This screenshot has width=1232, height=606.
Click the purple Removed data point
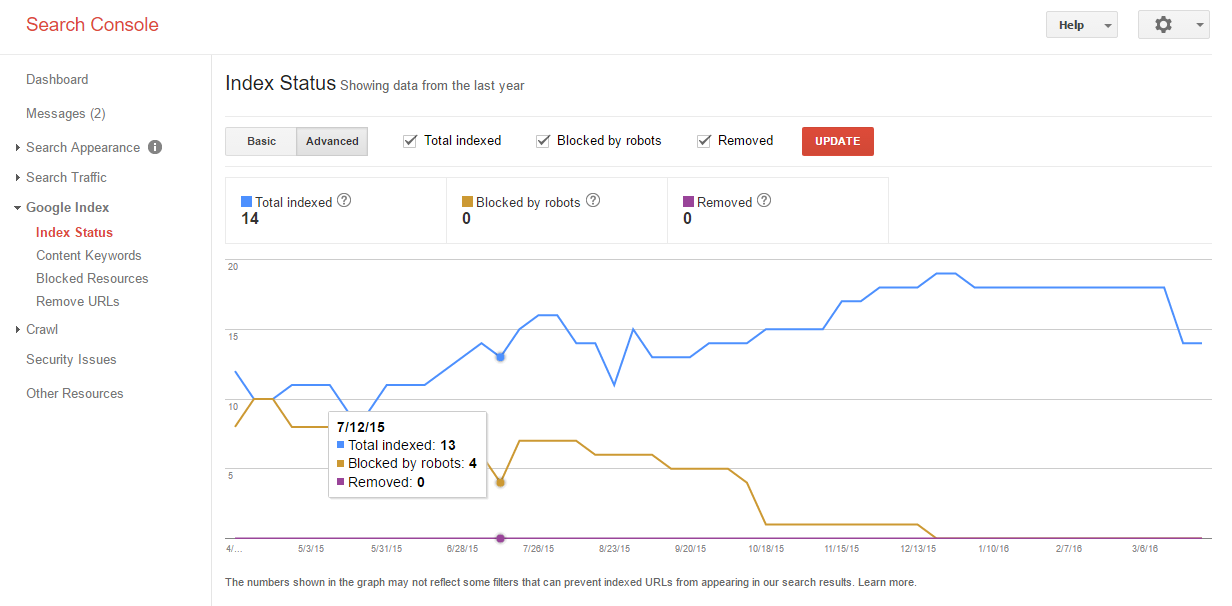click(500, 538)
